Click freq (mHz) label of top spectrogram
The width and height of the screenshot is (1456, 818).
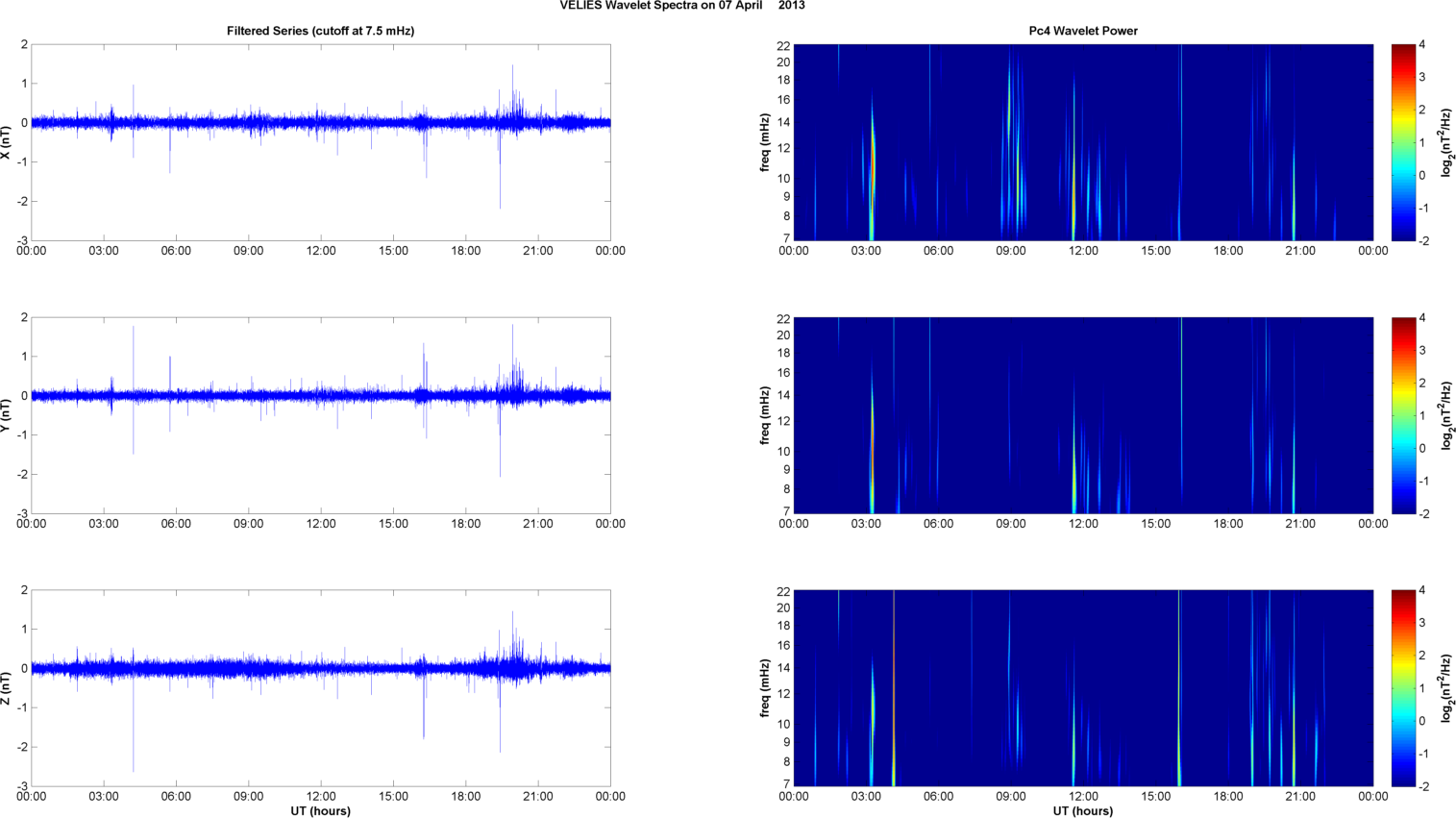pos(765,142)
